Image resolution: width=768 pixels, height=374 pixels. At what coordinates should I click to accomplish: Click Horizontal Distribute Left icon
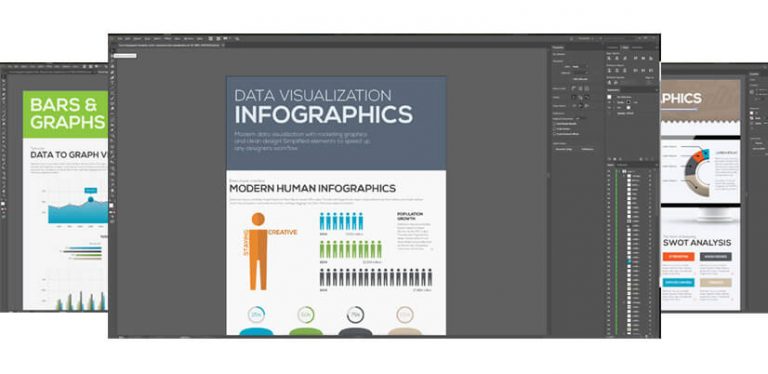[635, 70]
